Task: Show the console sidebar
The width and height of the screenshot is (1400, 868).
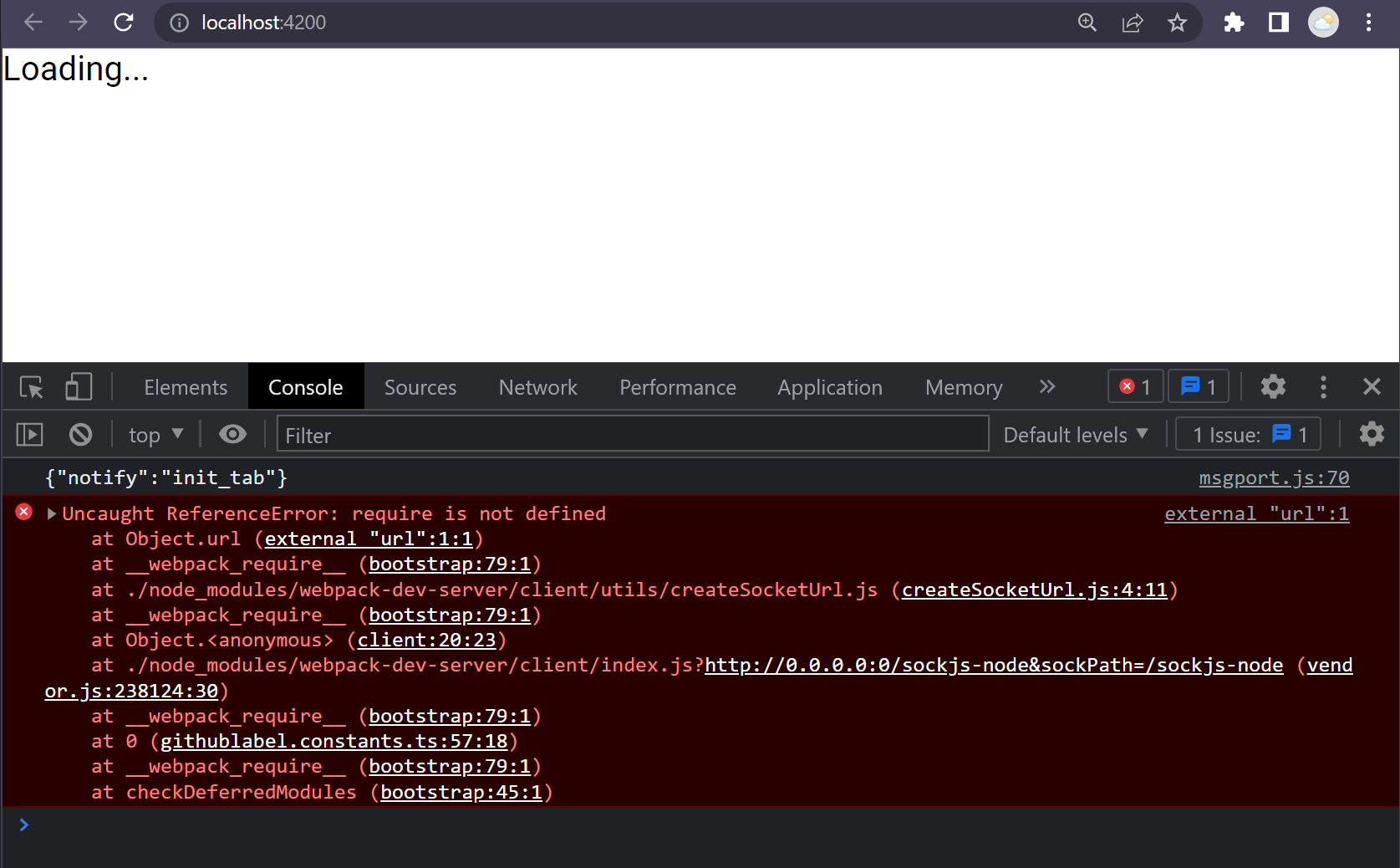Action: pyautogui.click(x=30, y=434)
